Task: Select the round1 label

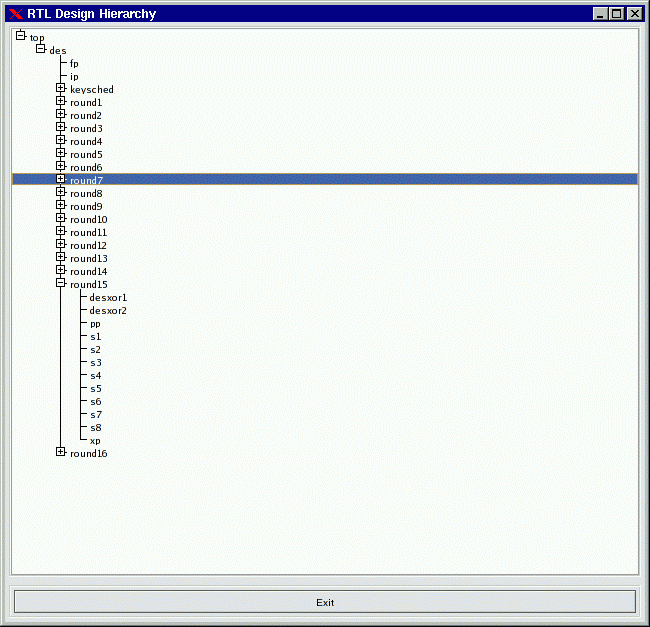Action: click(x=86, y=102)
